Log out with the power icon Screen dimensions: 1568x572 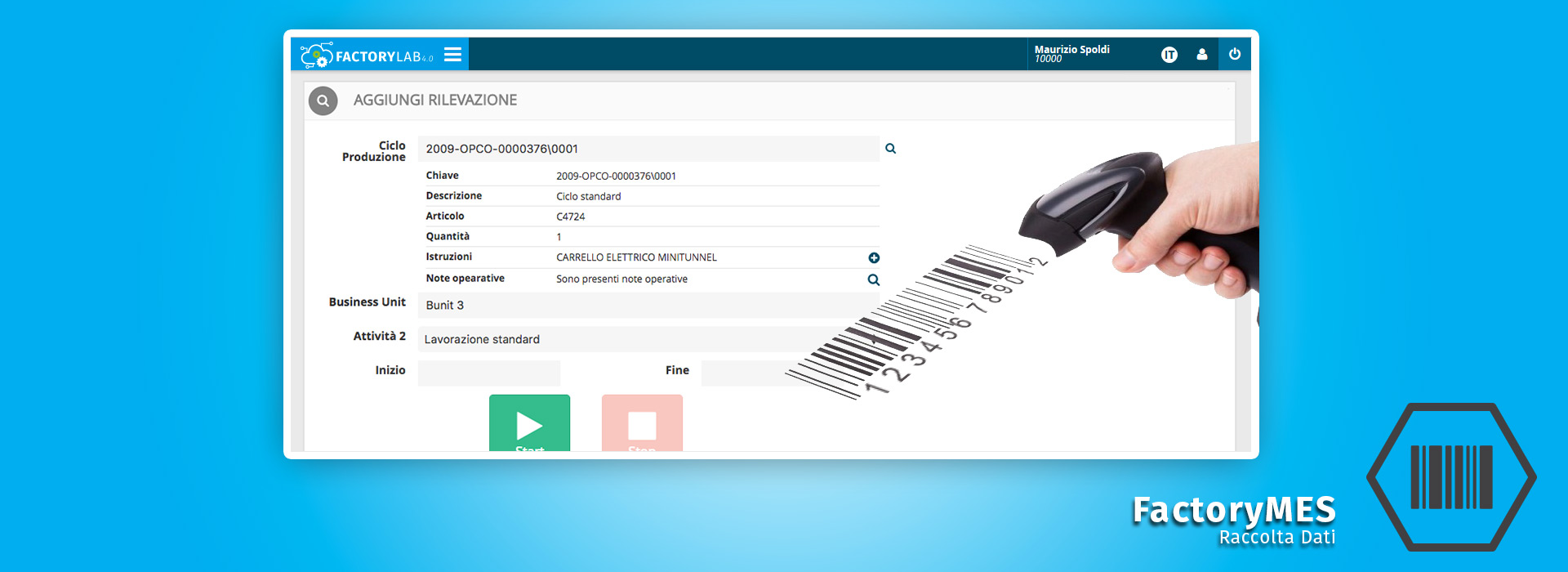pyautogui.click(x=1235, y=54)
